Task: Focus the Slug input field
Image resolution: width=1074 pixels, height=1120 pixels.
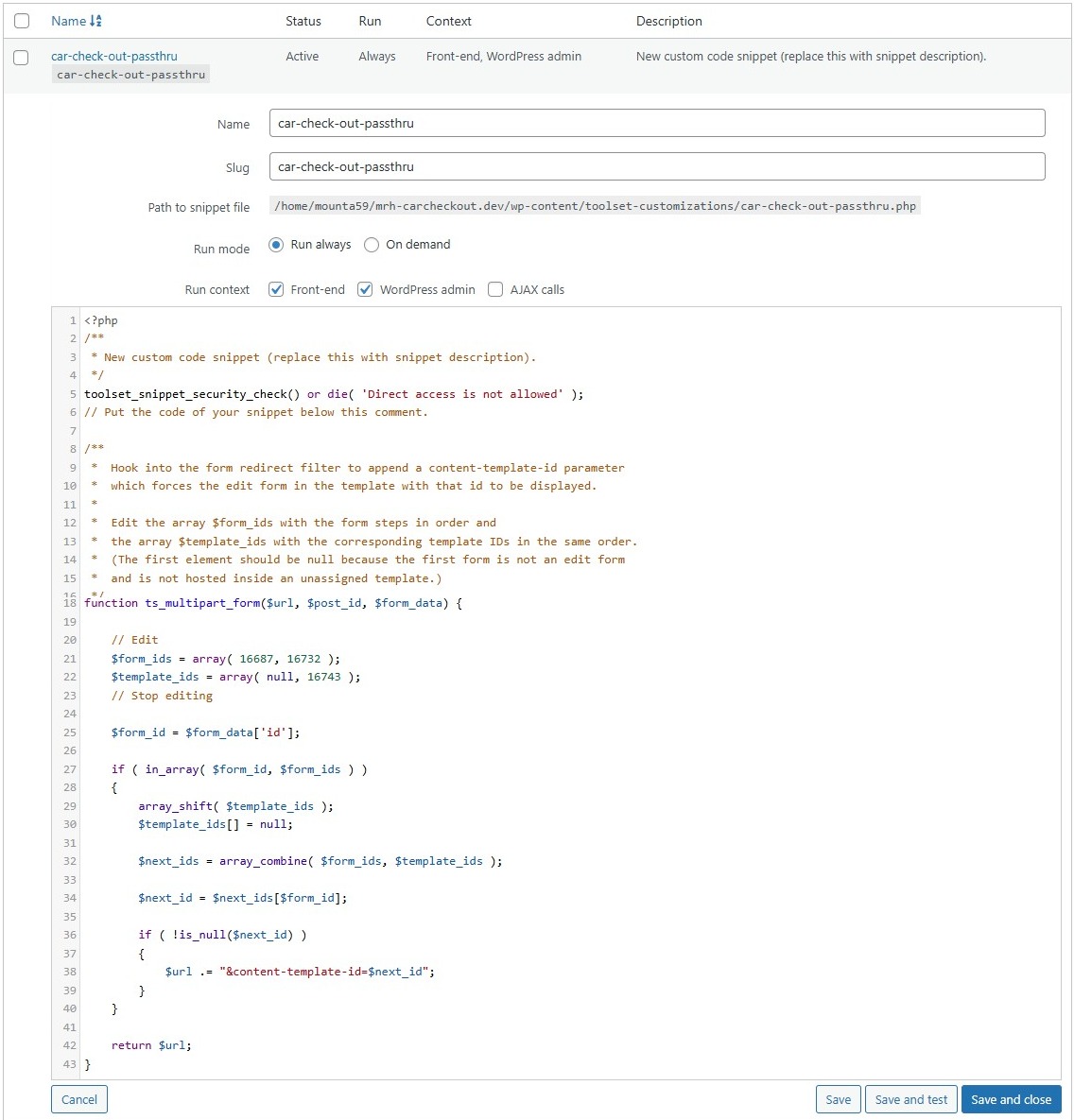Action: (657, 166)
